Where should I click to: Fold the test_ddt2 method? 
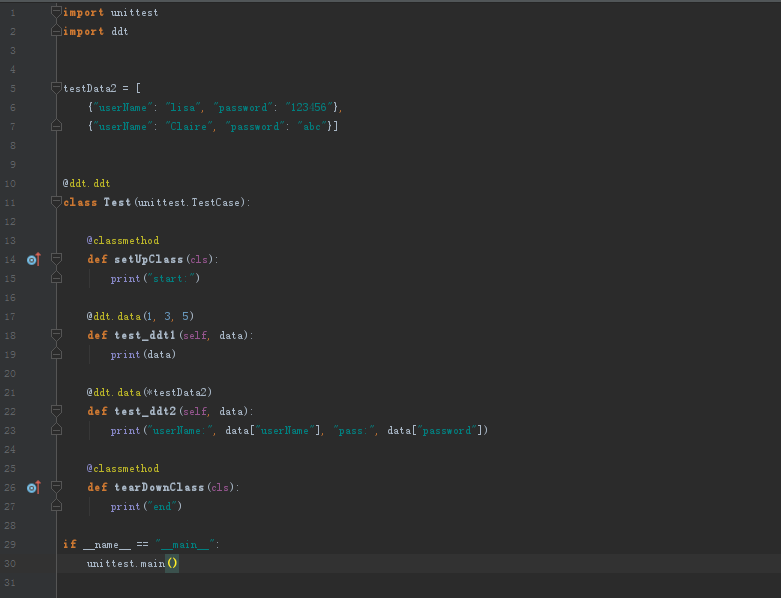(x=56, y=411)
